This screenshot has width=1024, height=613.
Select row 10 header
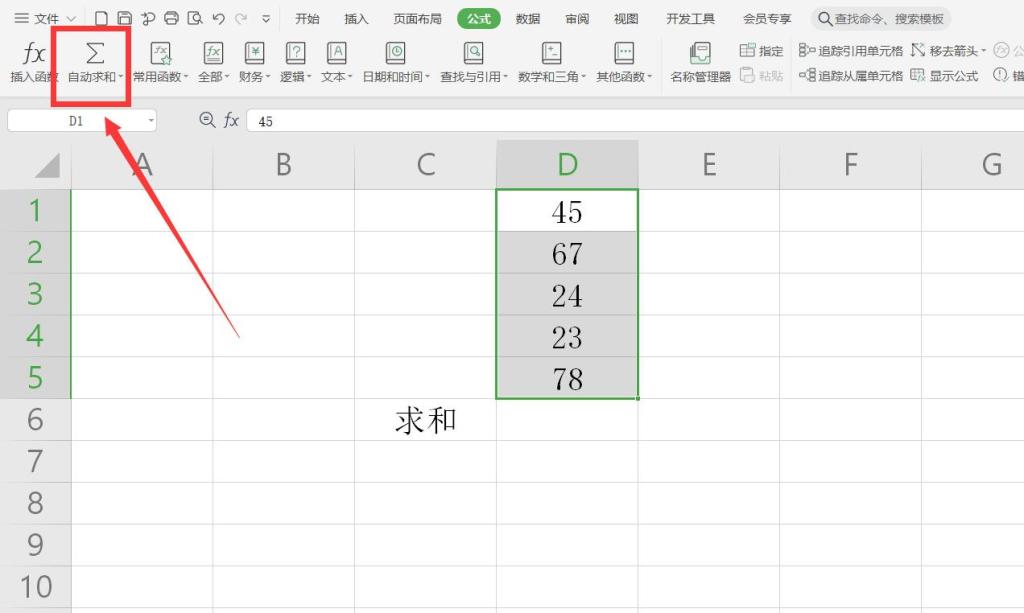pyautogui.click(x=35, y=587)
